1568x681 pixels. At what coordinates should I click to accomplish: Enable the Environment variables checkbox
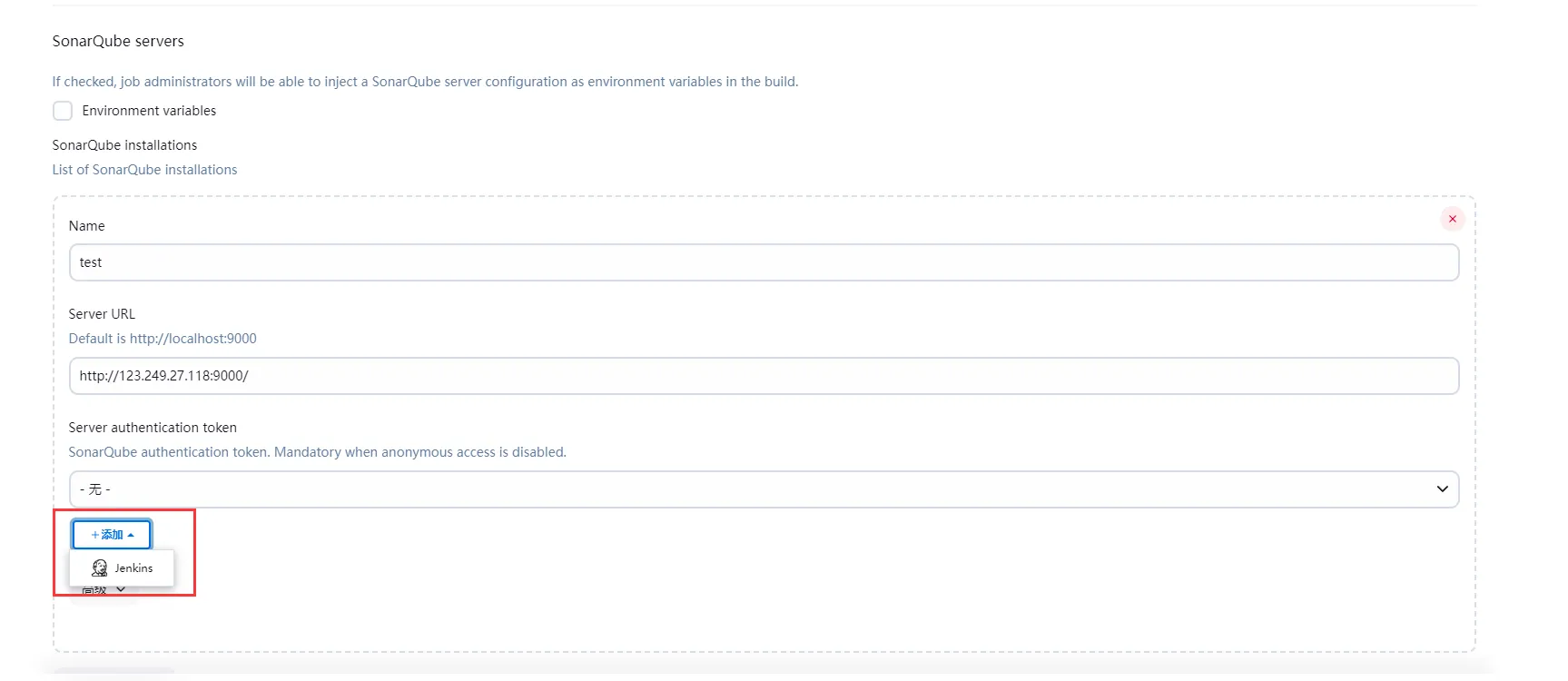point(63,111)
